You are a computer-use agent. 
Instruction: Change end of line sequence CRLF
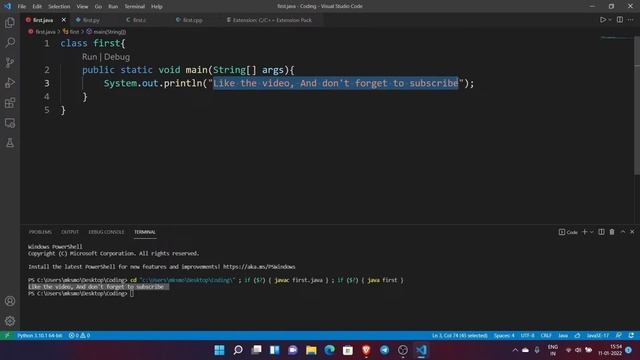coord(546,336)
